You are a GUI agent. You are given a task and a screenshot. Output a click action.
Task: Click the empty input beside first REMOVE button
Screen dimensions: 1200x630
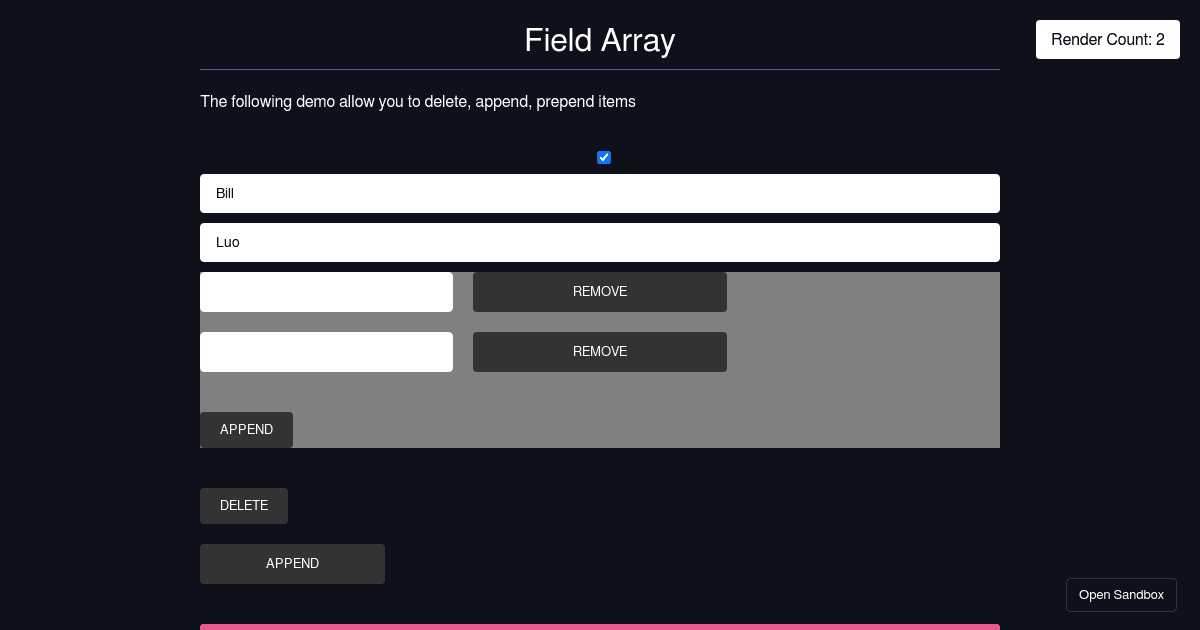click(326, 292)
